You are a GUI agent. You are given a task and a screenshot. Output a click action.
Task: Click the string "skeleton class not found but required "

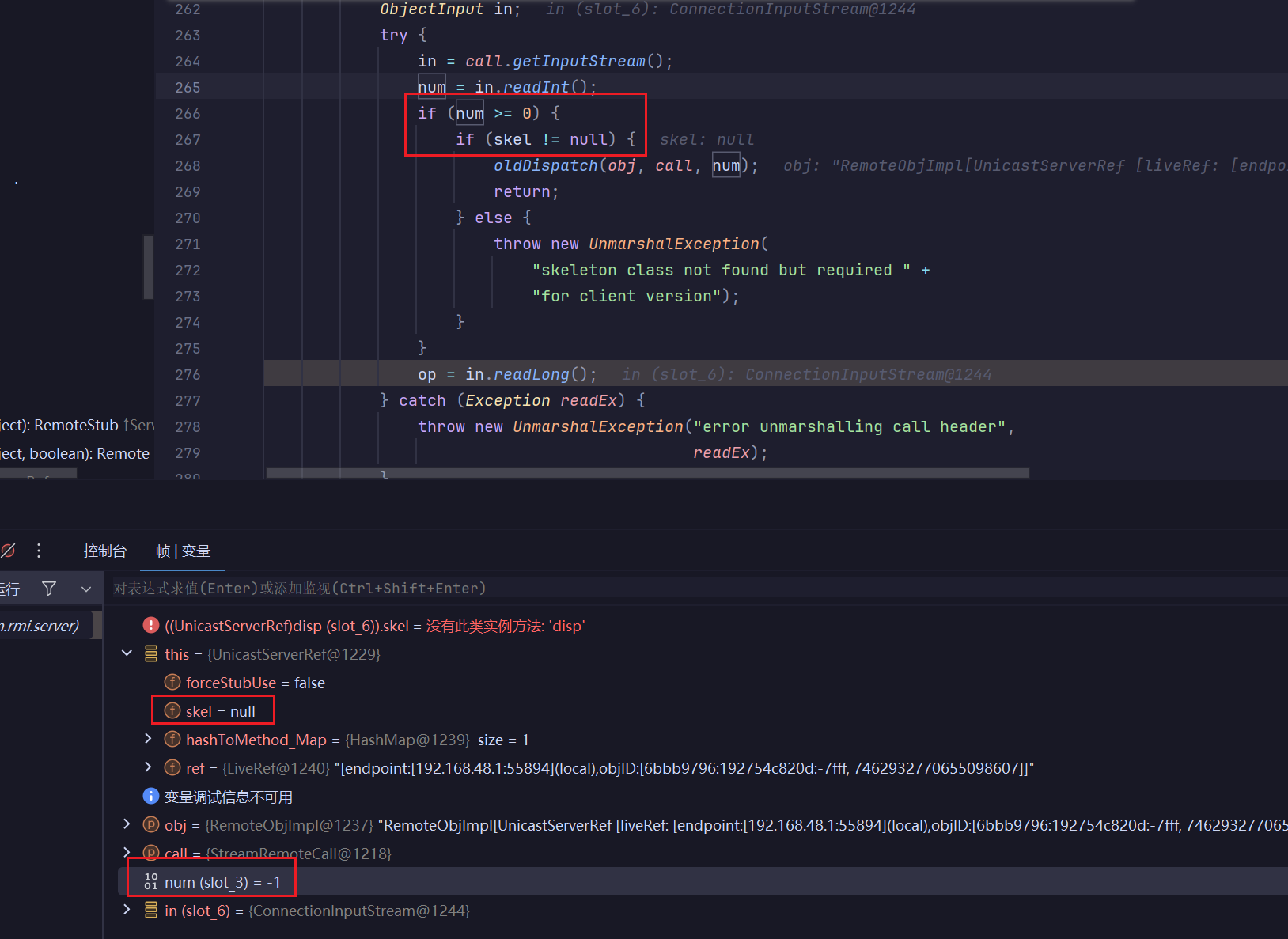(722, 270)
